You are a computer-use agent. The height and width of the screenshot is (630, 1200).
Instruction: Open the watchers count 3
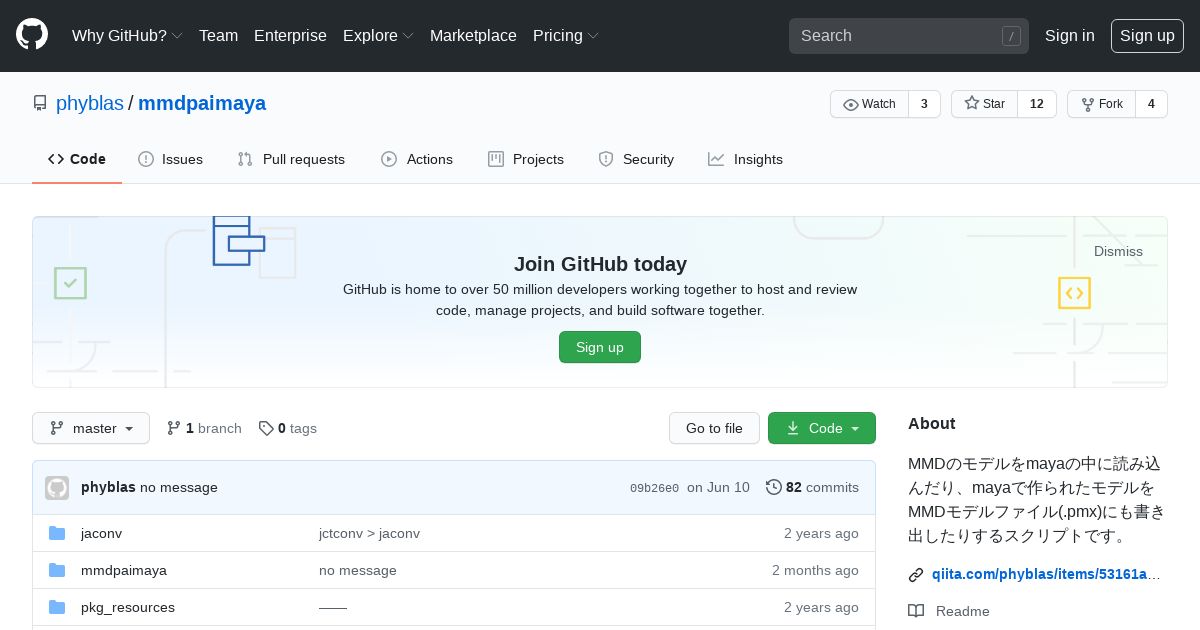coord(924,104)
